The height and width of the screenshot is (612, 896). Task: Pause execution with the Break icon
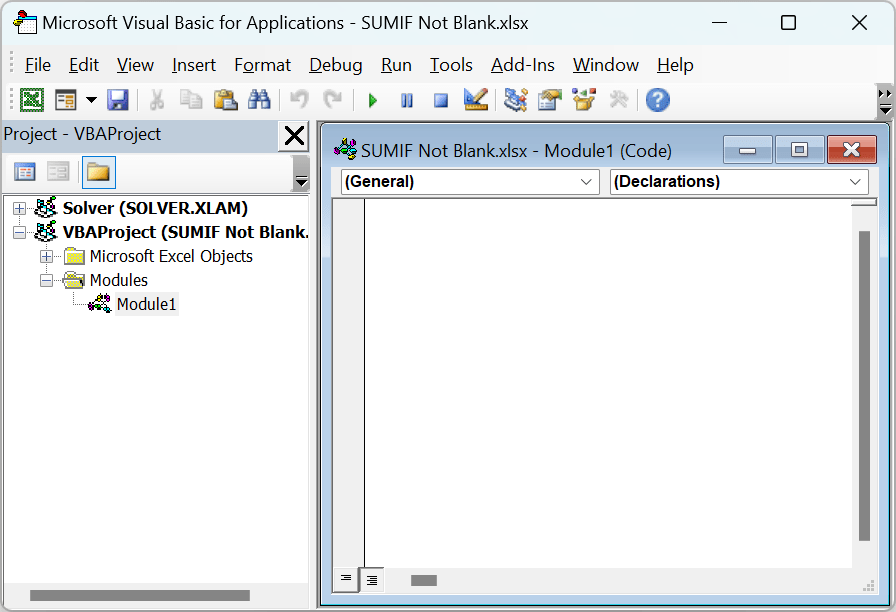[x=407, y=100]
